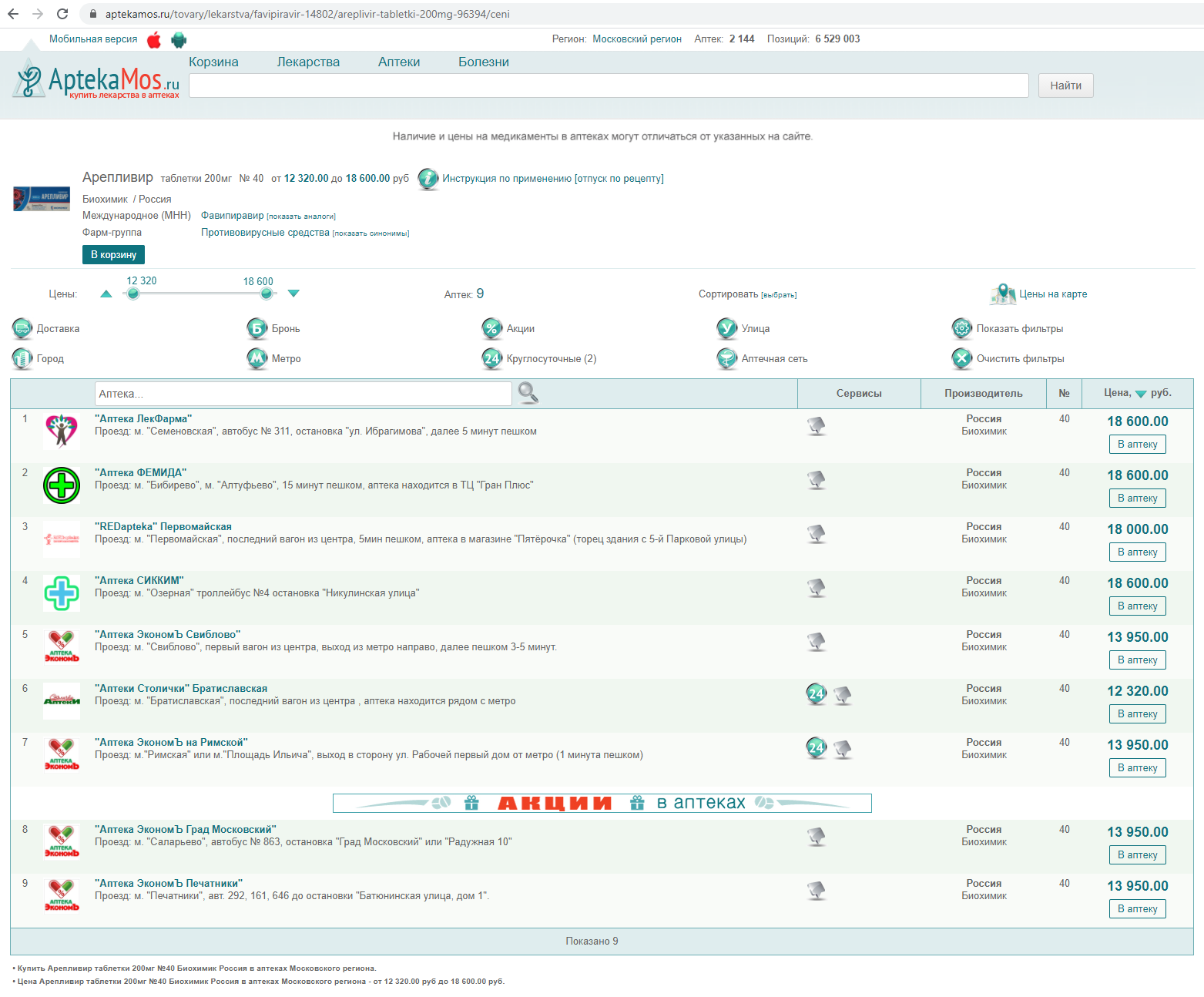Click the Apple mobile version icon
The width and height of the screenshot is (1204, 997).
tap(154, 40)
